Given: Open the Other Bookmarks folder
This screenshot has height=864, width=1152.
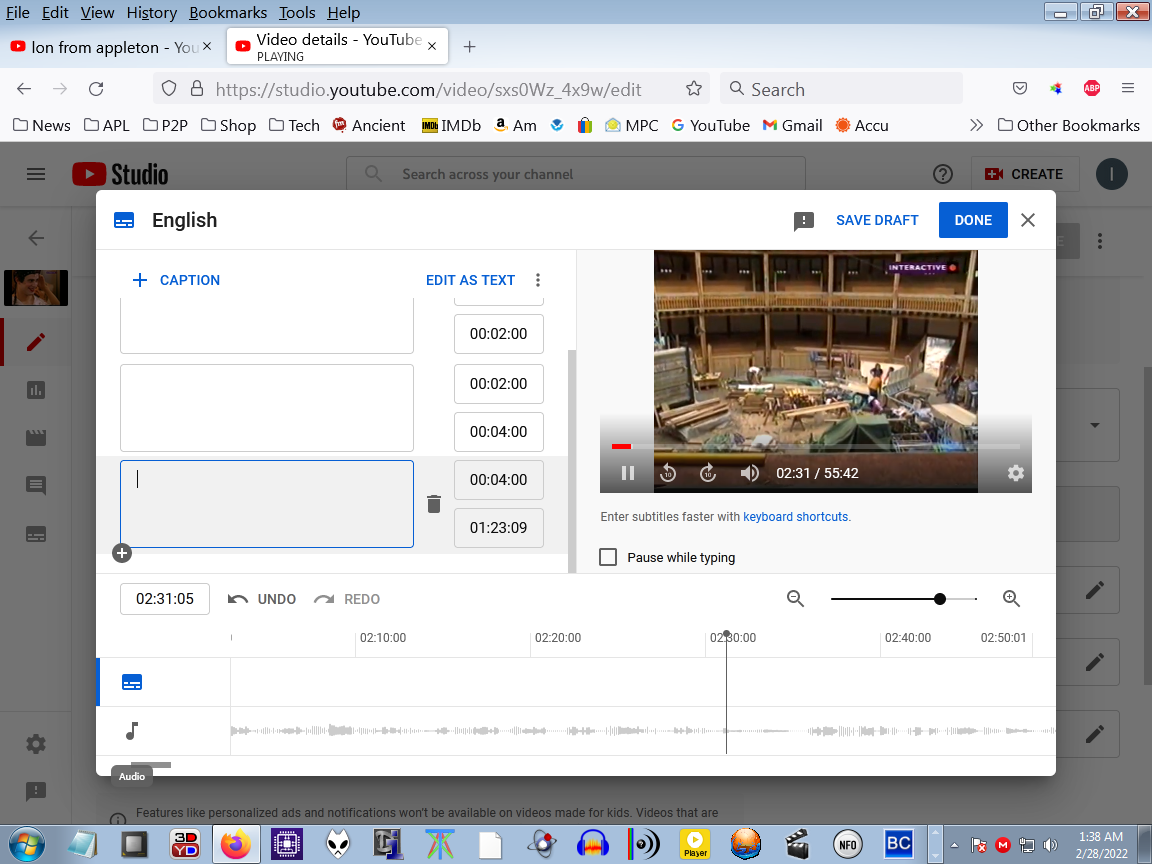Looking at the screenshot, I should [x=1069, y=125].
